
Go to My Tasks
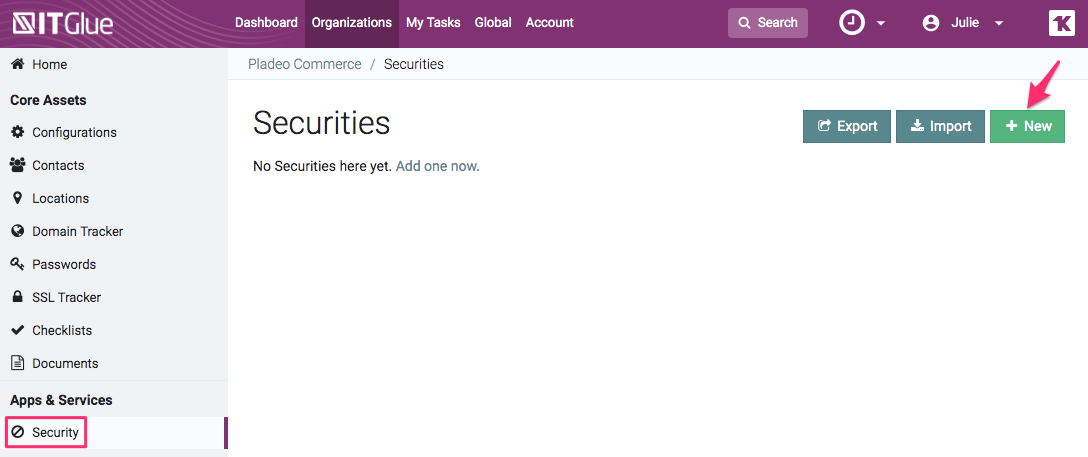[433, 23]
